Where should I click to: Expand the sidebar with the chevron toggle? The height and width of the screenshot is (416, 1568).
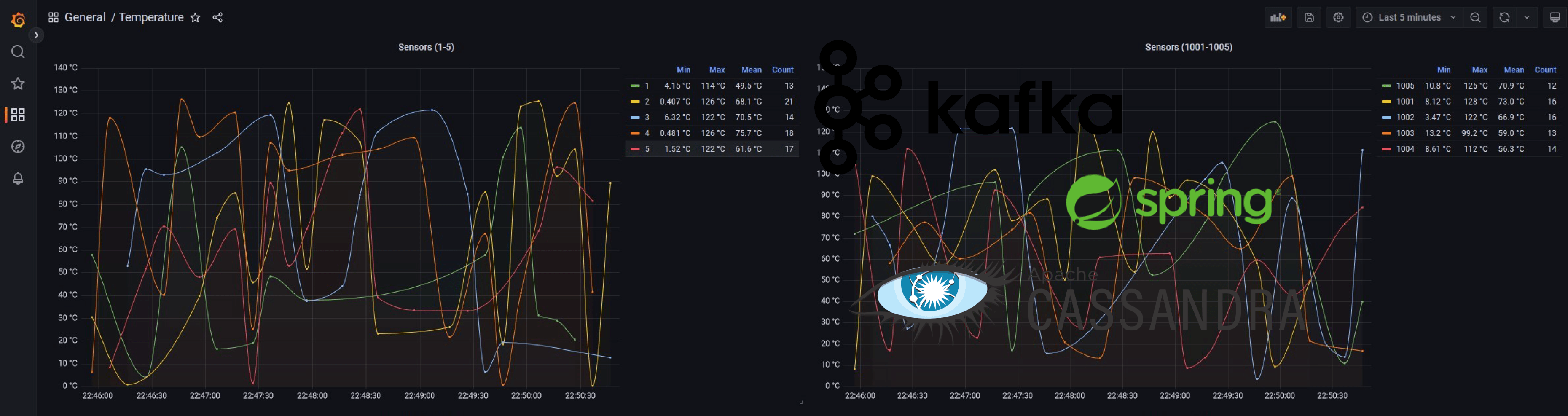[x=37, y=35]
